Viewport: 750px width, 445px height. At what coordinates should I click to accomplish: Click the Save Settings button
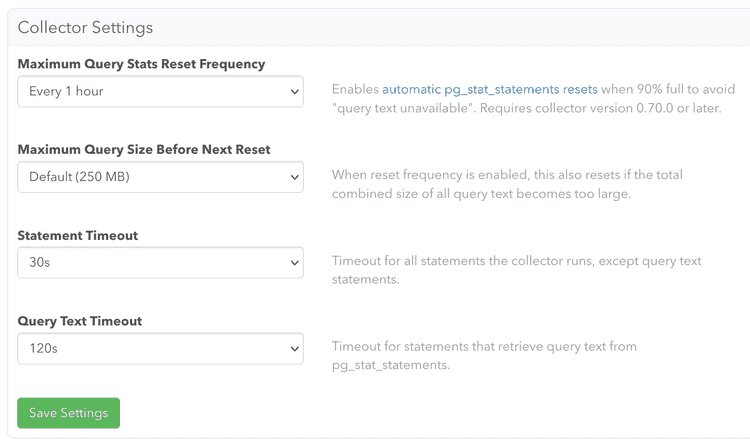pyautogui.click(x=68, y=413)
